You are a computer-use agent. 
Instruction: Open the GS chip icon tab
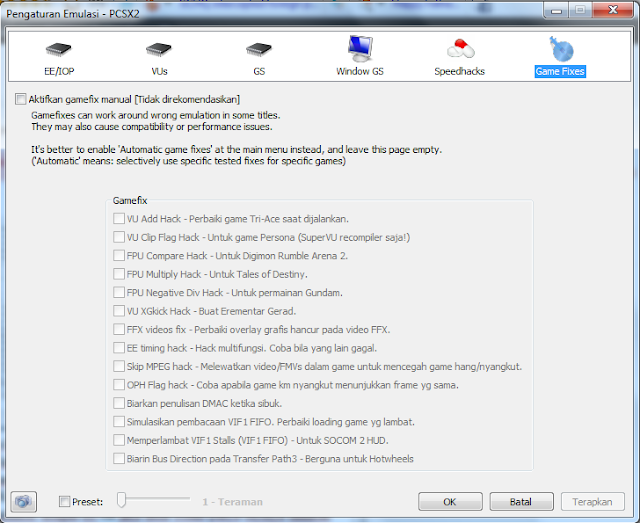tap(259, 49)
